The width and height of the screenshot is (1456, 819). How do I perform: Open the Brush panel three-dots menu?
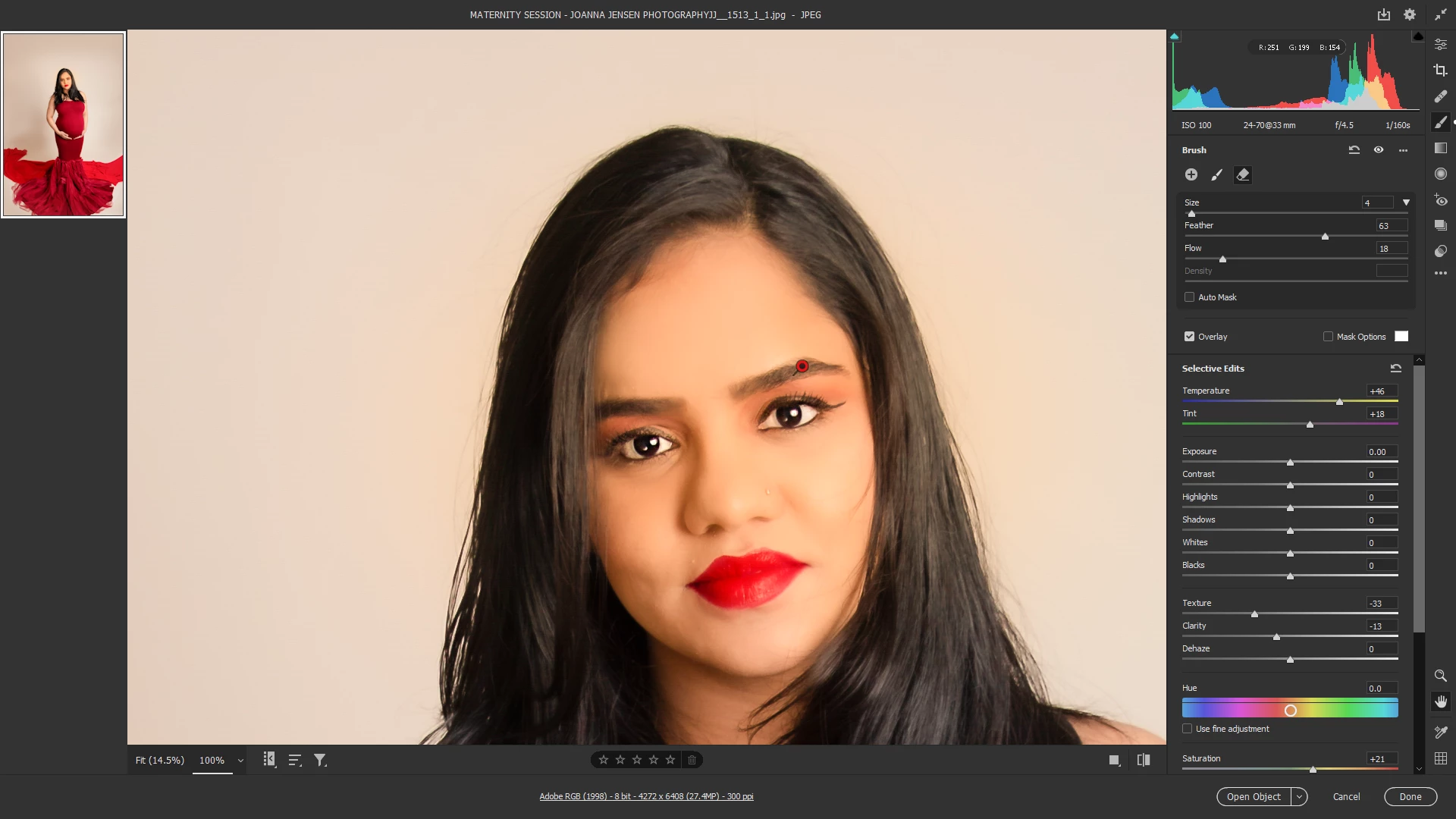click(1403, 150)
